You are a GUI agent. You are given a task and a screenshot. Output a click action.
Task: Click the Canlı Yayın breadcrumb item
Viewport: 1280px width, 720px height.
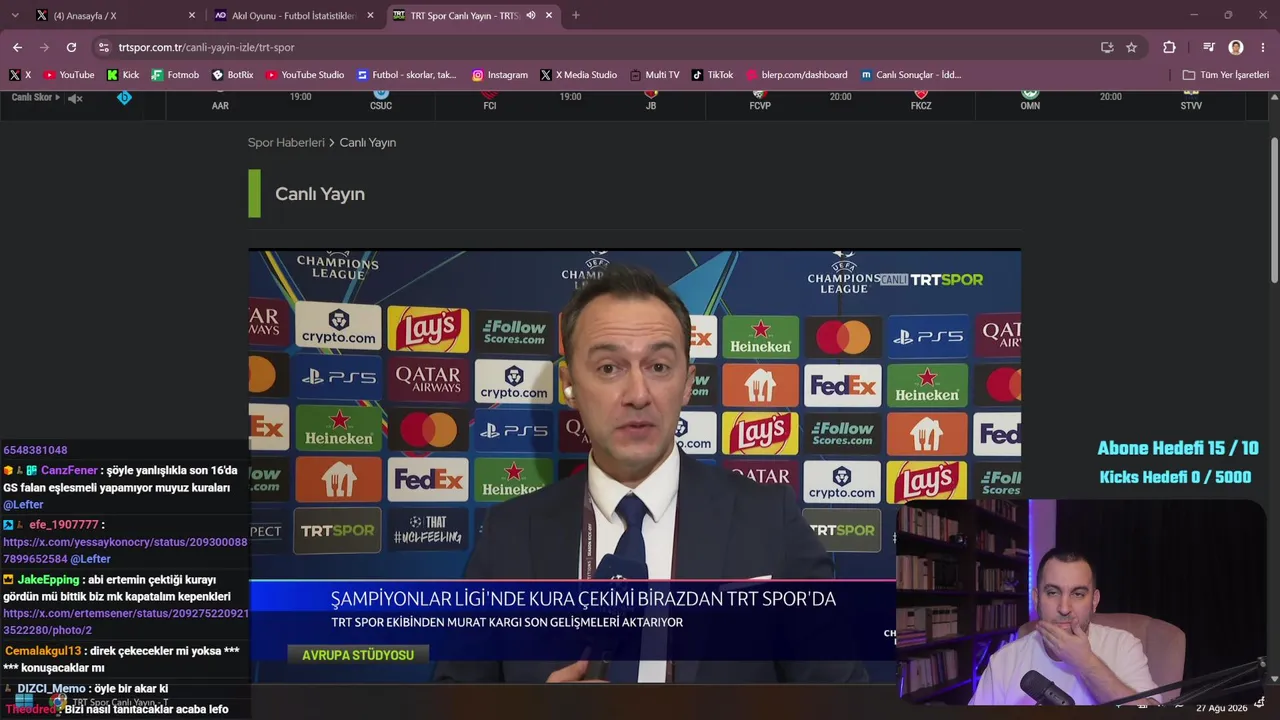click(x=368, y=143)
